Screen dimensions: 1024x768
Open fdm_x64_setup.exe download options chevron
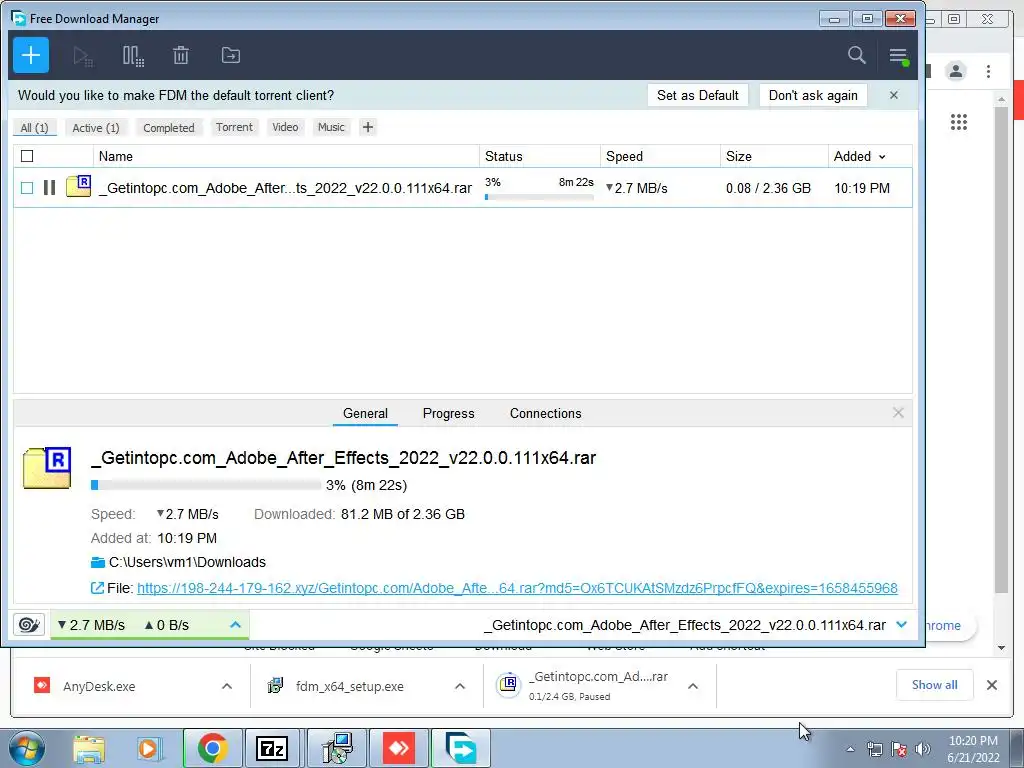tap(460, 686)
